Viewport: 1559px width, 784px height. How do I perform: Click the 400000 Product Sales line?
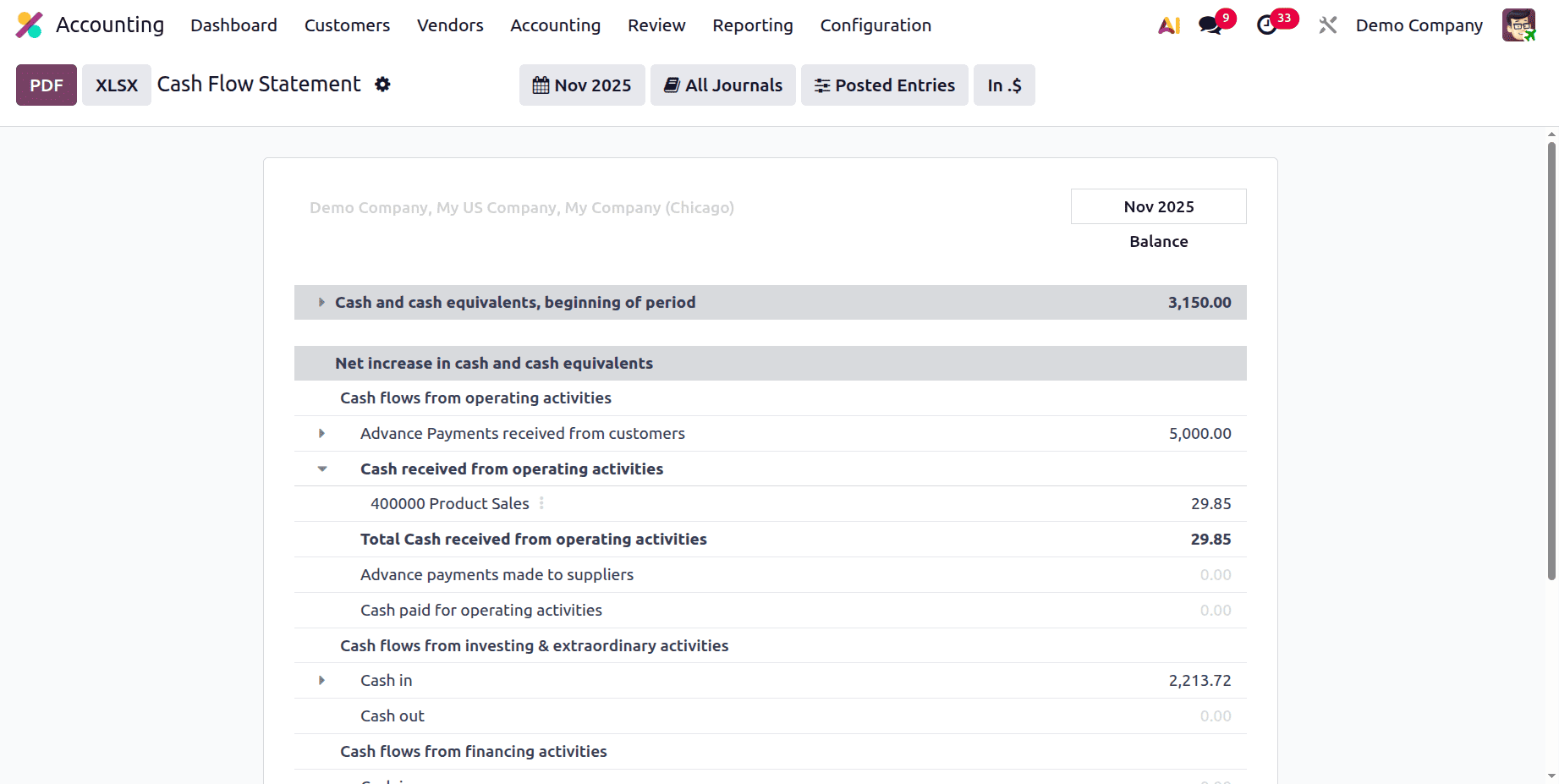tap(450, 503)
